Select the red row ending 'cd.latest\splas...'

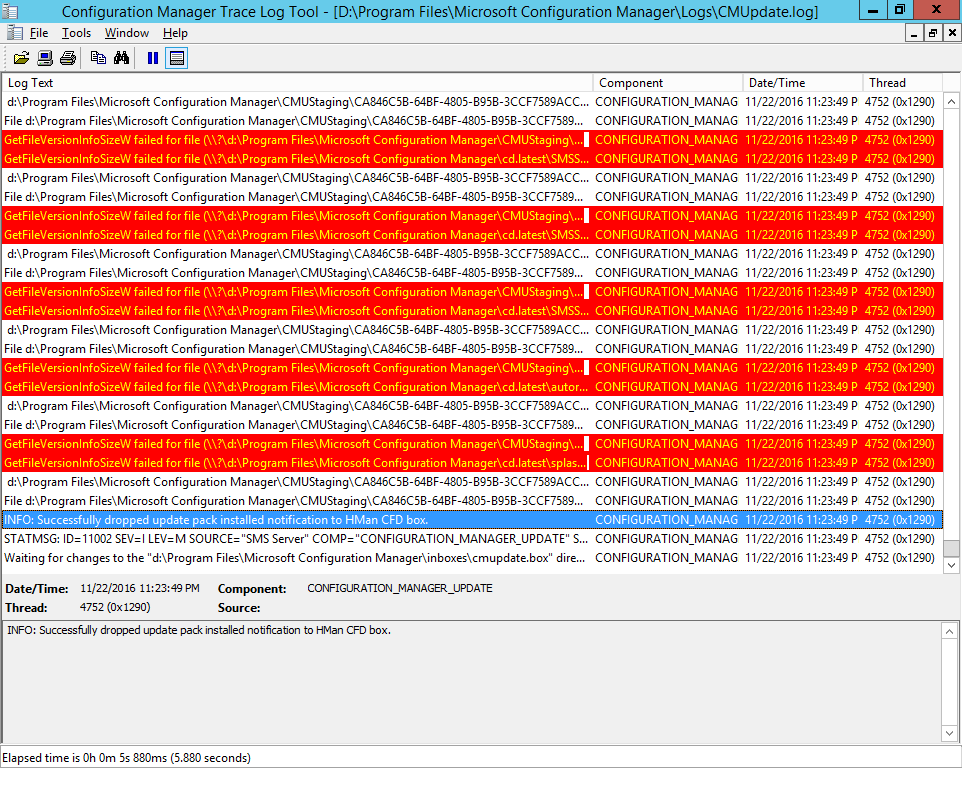[472, 463]
